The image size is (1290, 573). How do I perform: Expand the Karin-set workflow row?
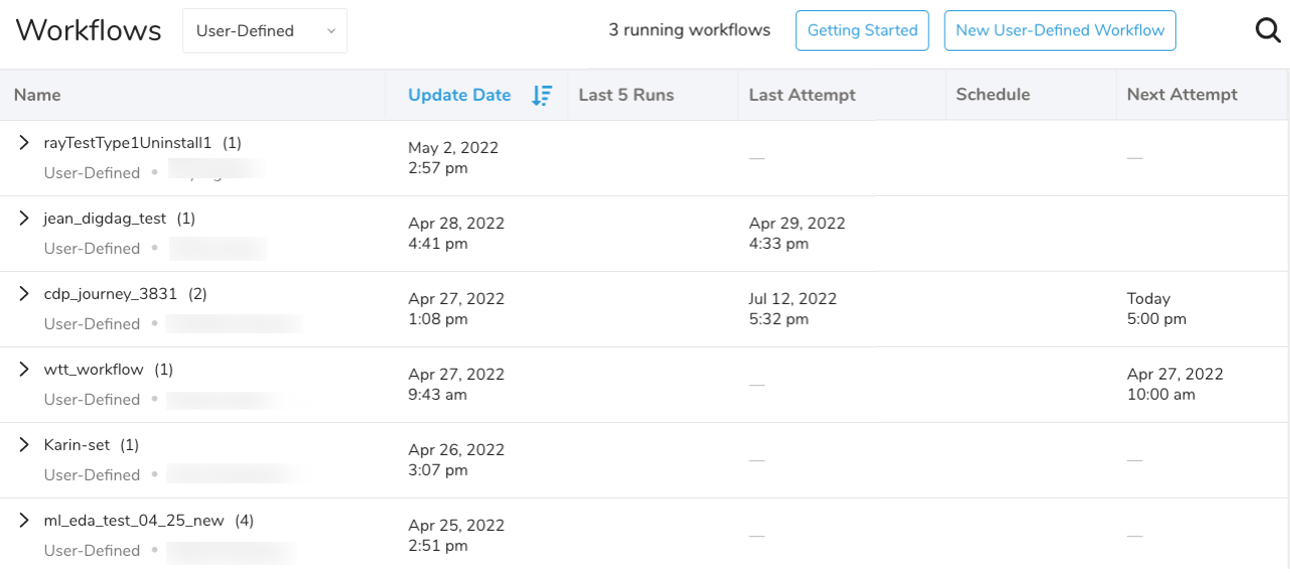point(25,445)
